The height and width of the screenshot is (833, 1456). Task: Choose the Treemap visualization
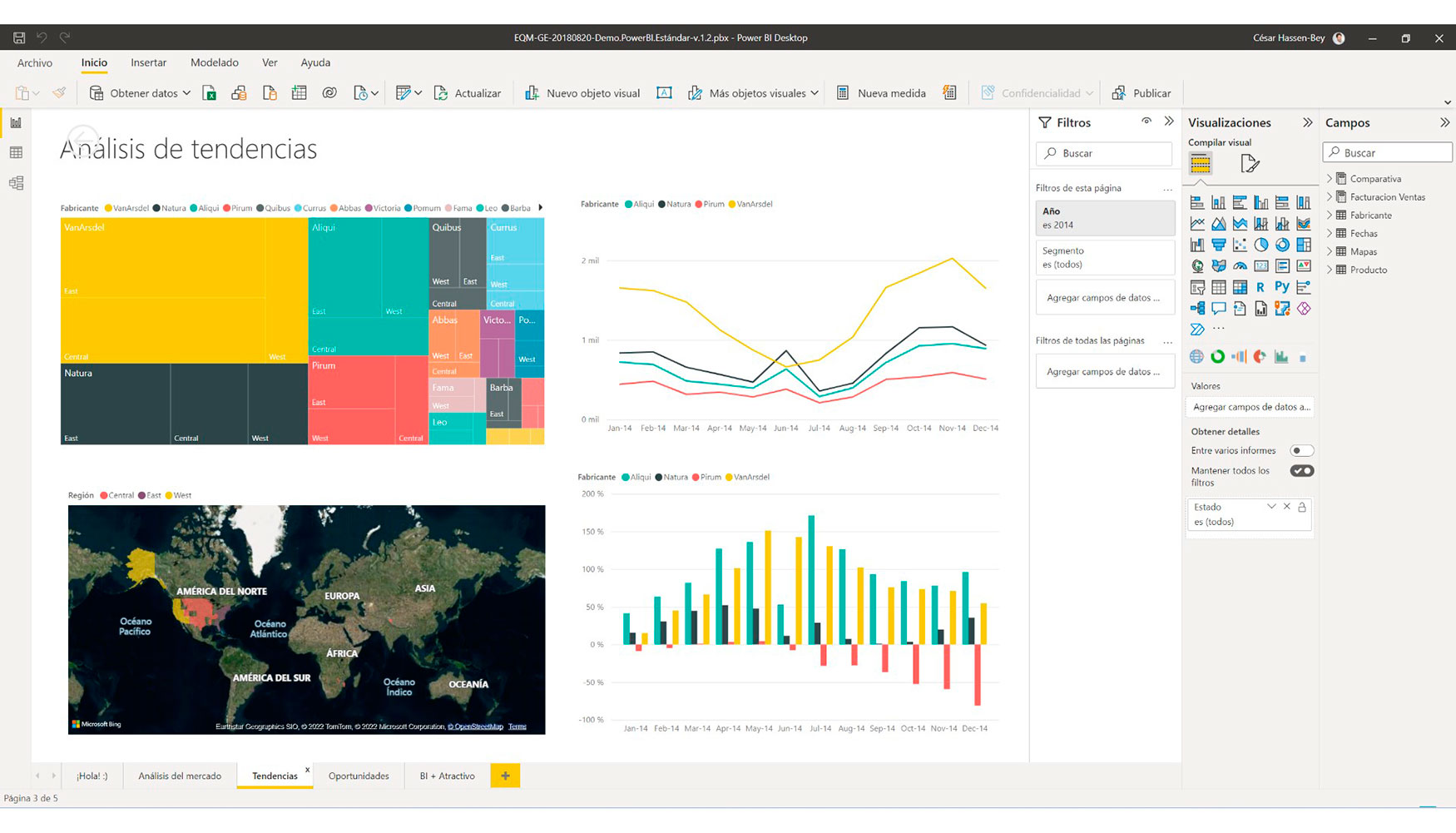(1304, 245)
